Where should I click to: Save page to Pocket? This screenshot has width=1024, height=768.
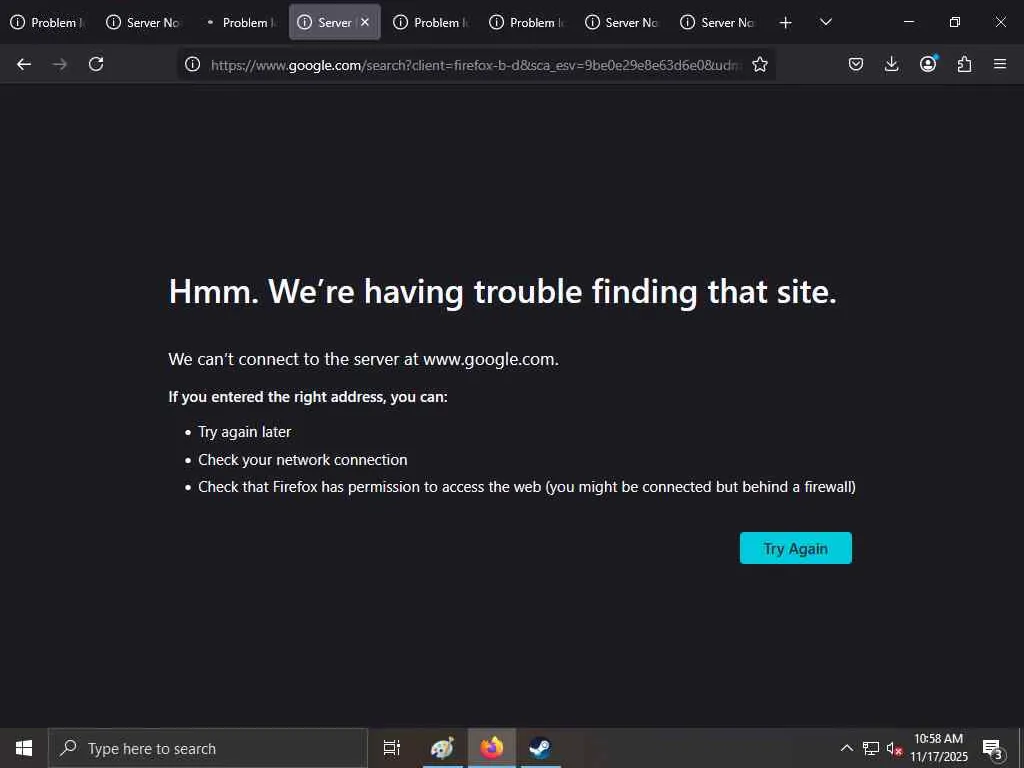click(856, 64)
